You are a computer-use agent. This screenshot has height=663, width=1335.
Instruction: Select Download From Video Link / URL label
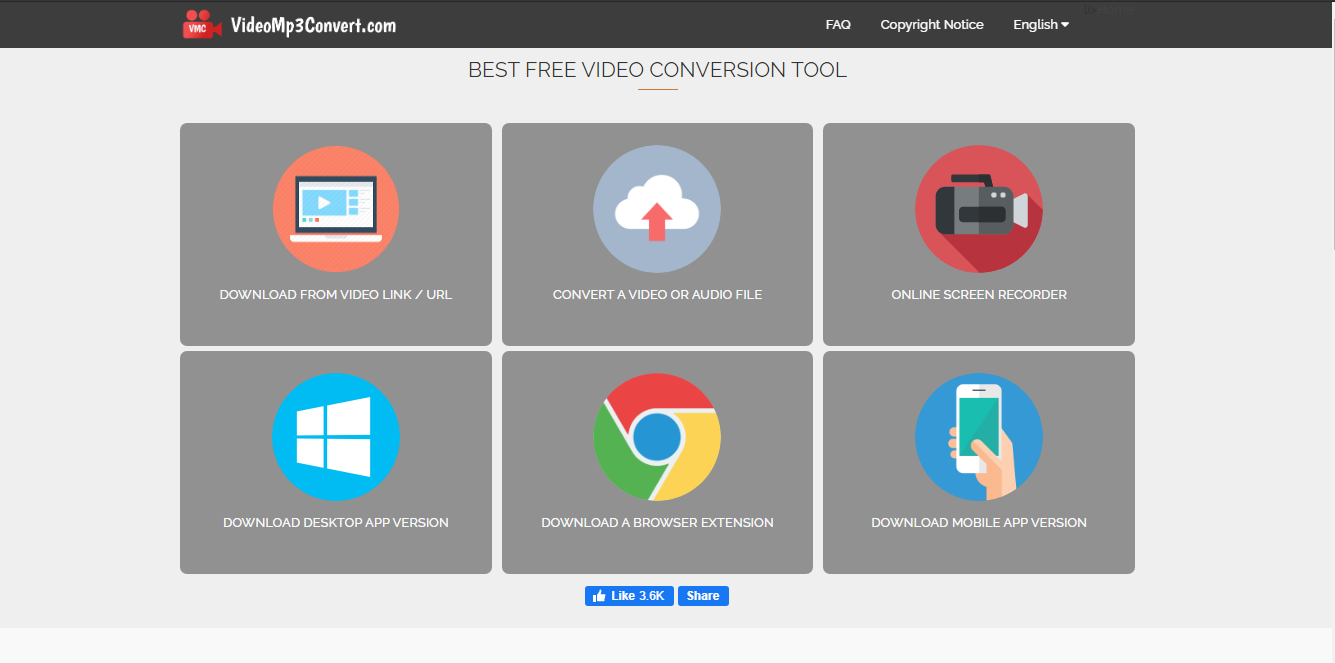tap(336, 295)
